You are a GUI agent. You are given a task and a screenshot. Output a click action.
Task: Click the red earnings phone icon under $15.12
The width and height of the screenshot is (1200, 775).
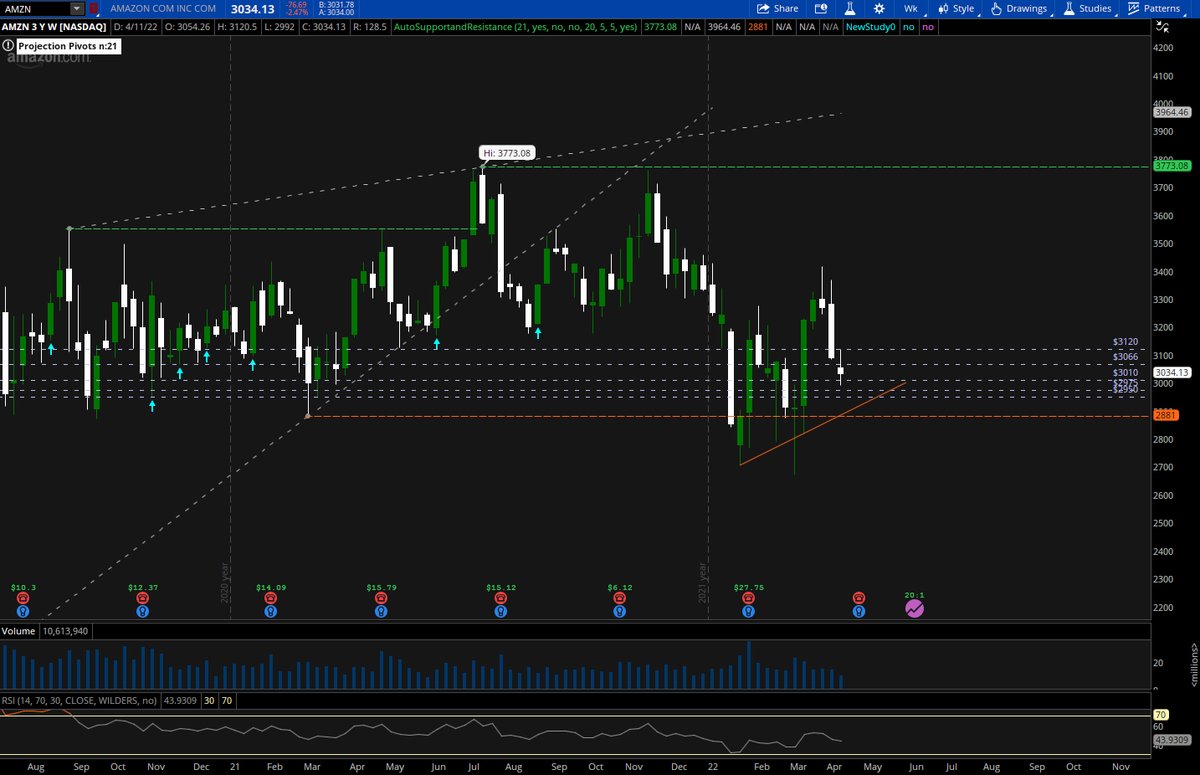point(500,598)
